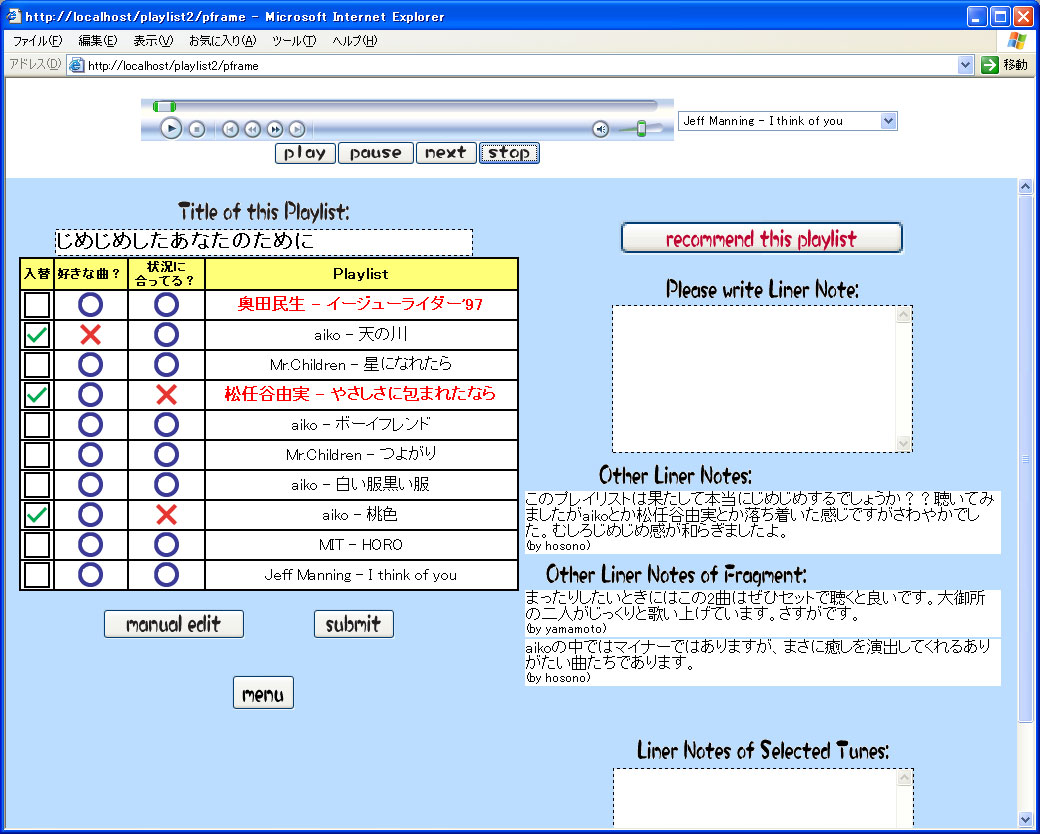Click the Liner Notes of Selected Tunes text area

point(755,798)
